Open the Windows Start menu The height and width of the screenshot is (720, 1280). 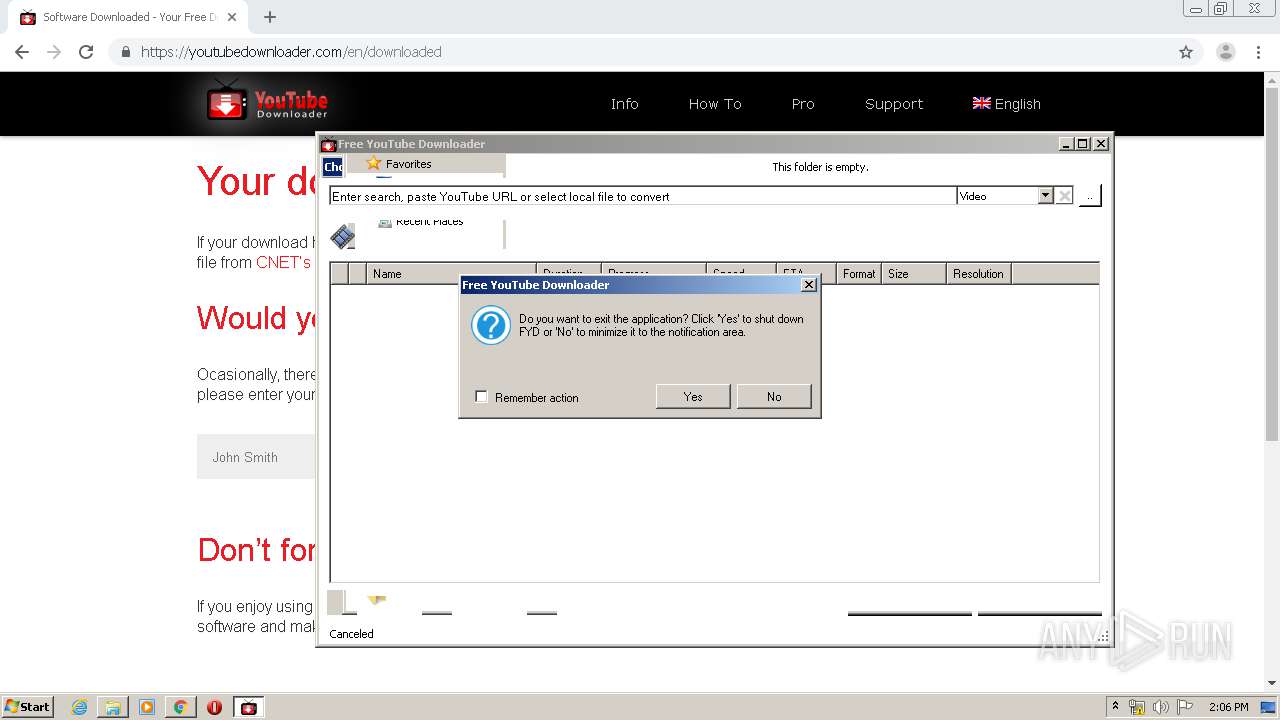click(x=27, y=707)
